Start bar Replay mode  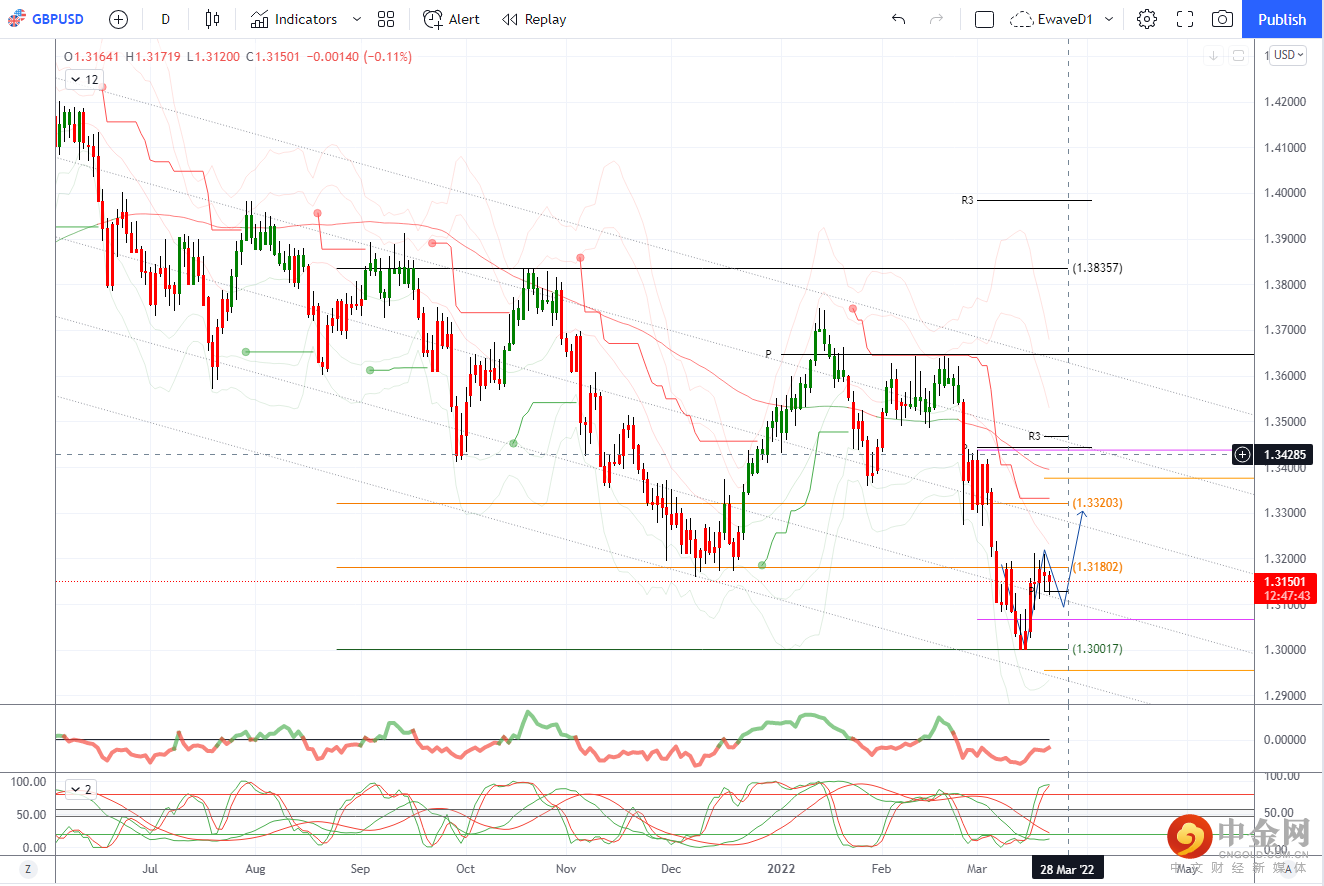(534, 19)
